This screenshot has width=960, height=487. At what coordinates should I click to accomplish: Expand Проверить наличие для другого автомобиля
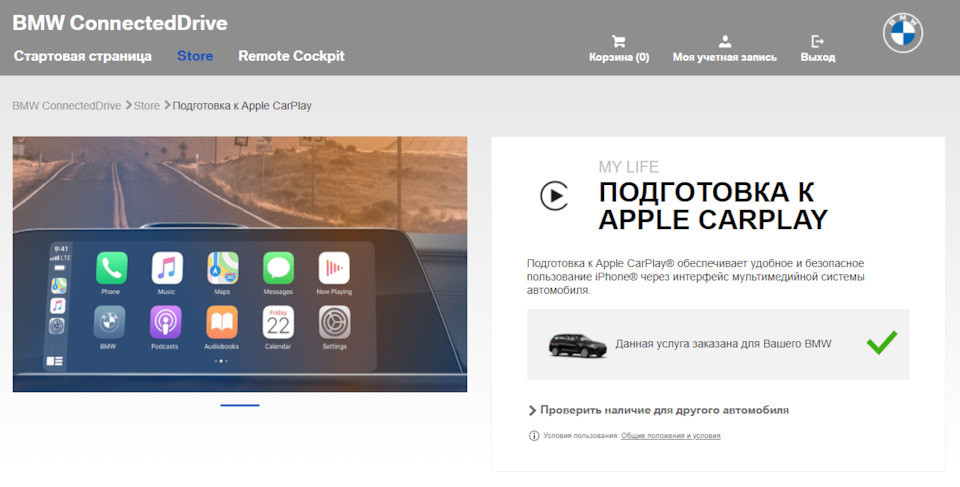(659, 410)
